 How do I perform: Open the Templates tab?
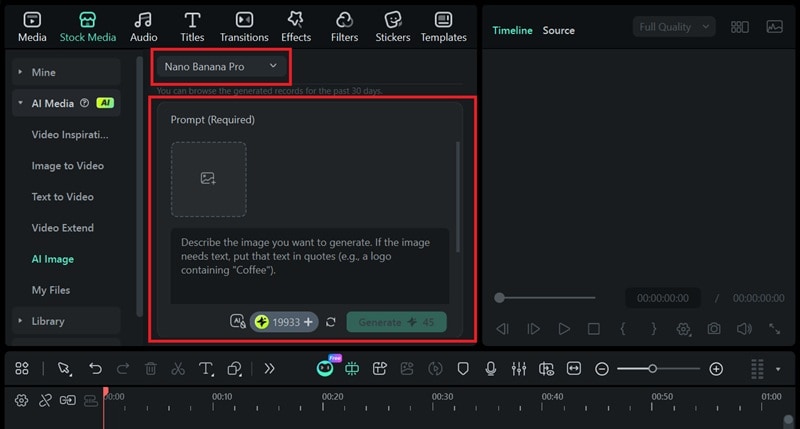tap(443, 28)
